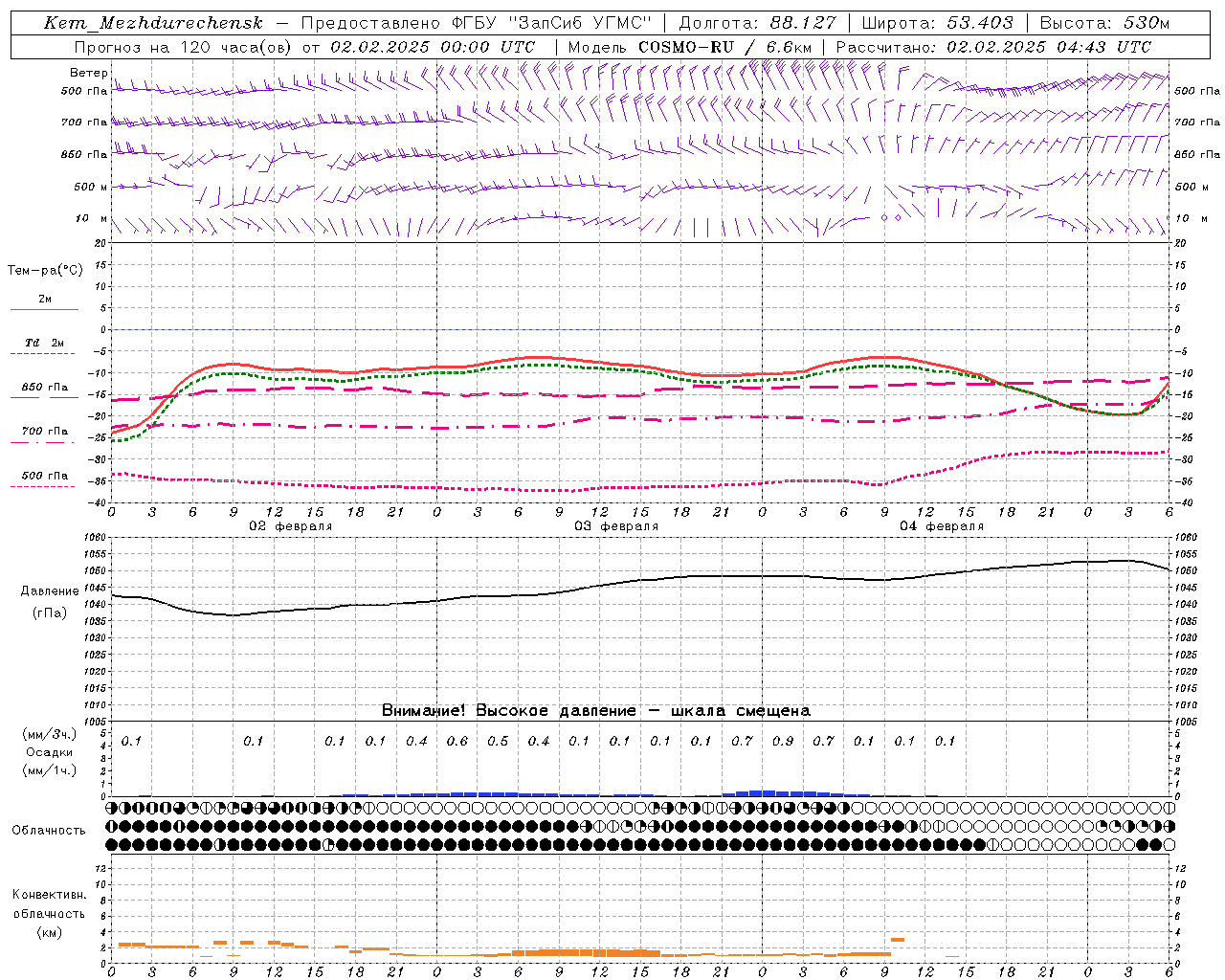Click the station name Kem_Mezhdurechensk
1225x980 pixels.
tap(153, 23)
